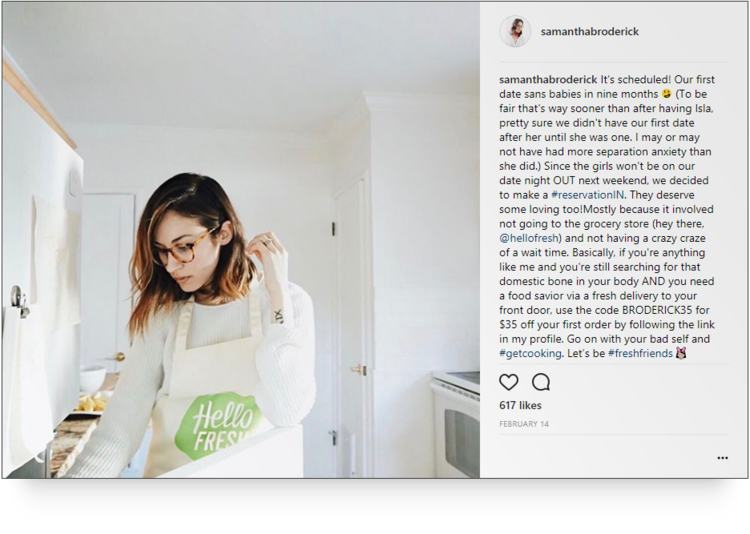
Task: Click the BRODERICK35 code text
Action: [x=651, y=310]
